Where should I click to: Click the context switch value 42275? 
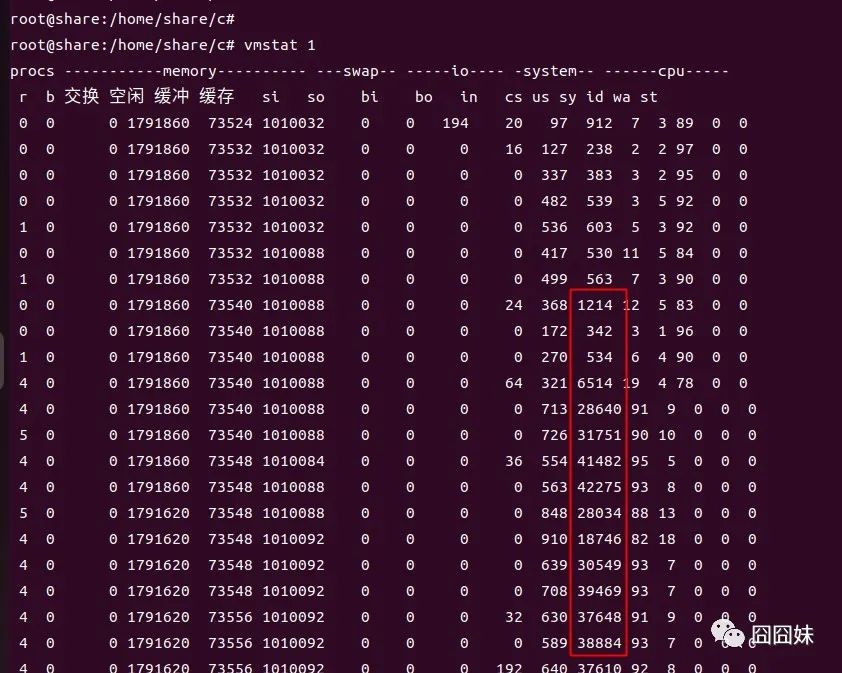coord(599,487)
